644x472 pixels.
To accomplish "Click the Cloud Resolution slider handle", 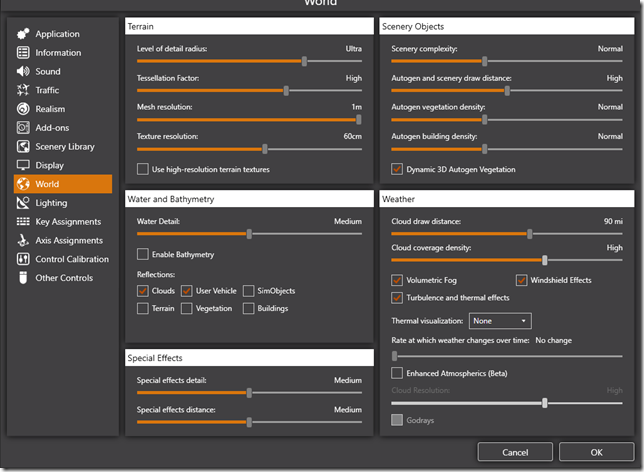I will point(545,403).
